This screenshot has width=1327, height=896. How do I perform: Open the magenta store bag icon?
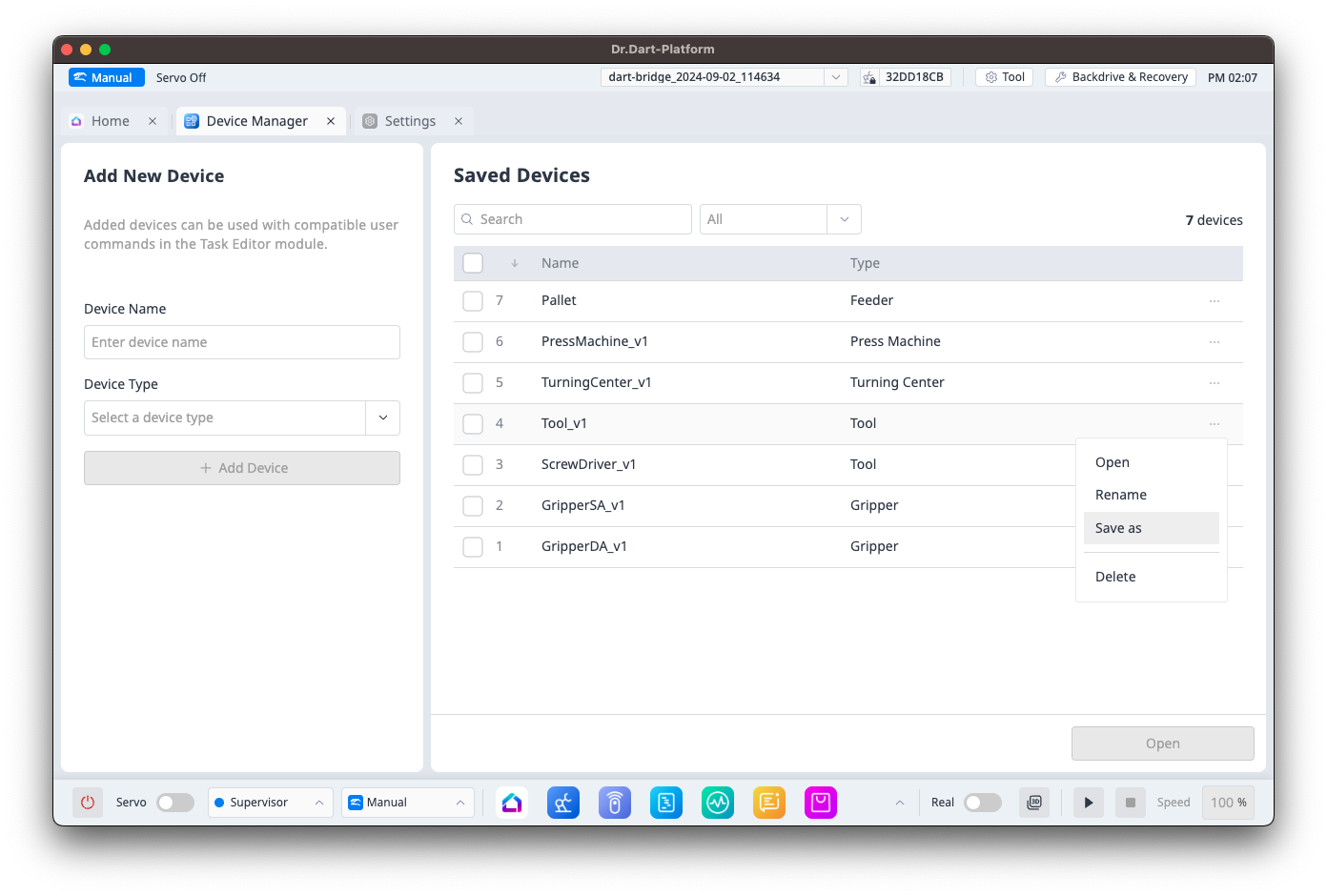[821, 803]
